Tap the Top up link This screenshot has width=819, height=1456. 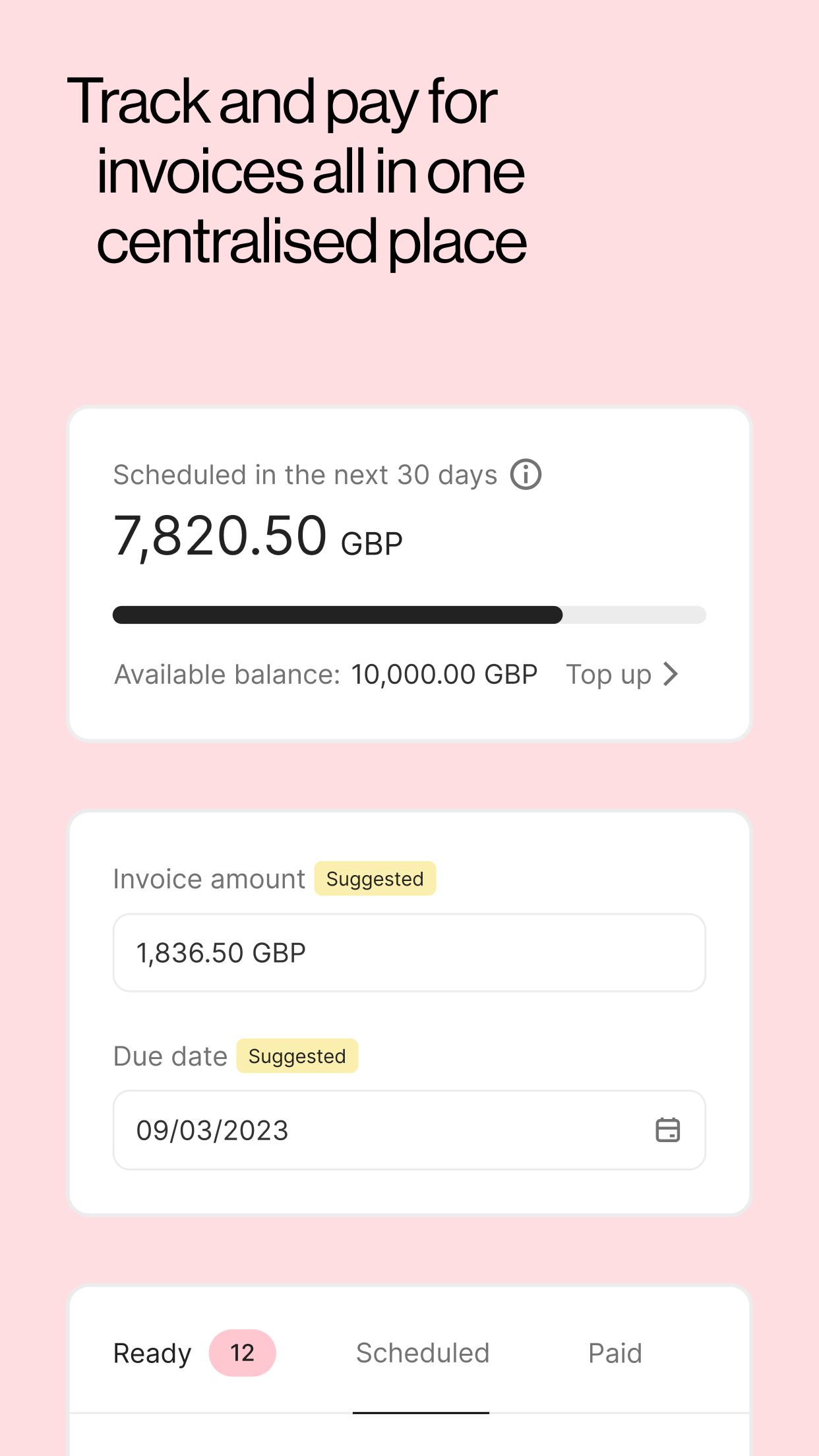tap(609, 675)
